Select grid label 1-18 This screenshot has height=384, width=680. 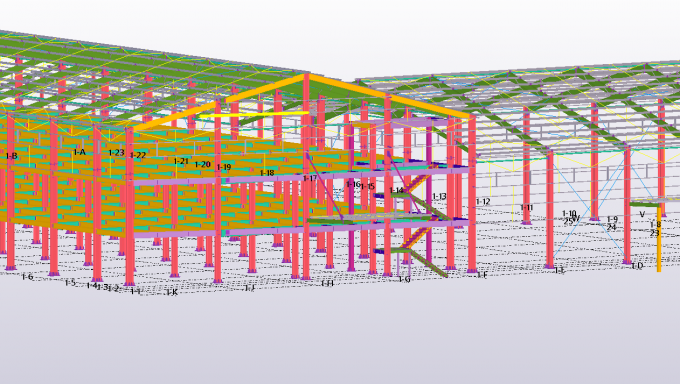[x=267, y=173]
